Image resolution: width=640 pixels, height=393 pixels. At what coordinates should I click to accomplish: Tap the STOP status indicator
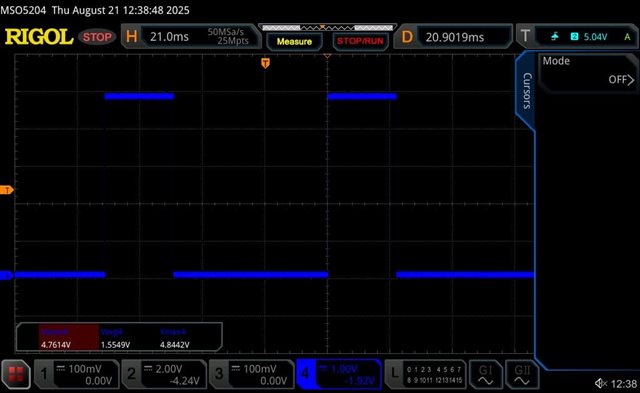(x=97, y=37)
